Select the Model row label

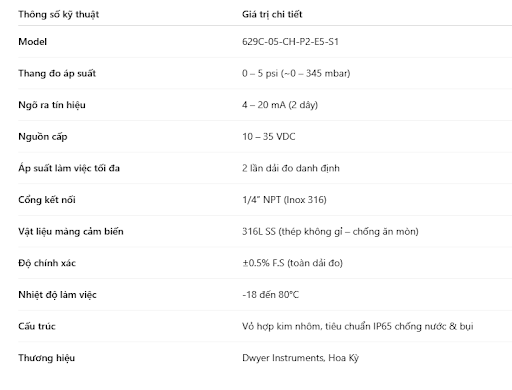point(32,42)
